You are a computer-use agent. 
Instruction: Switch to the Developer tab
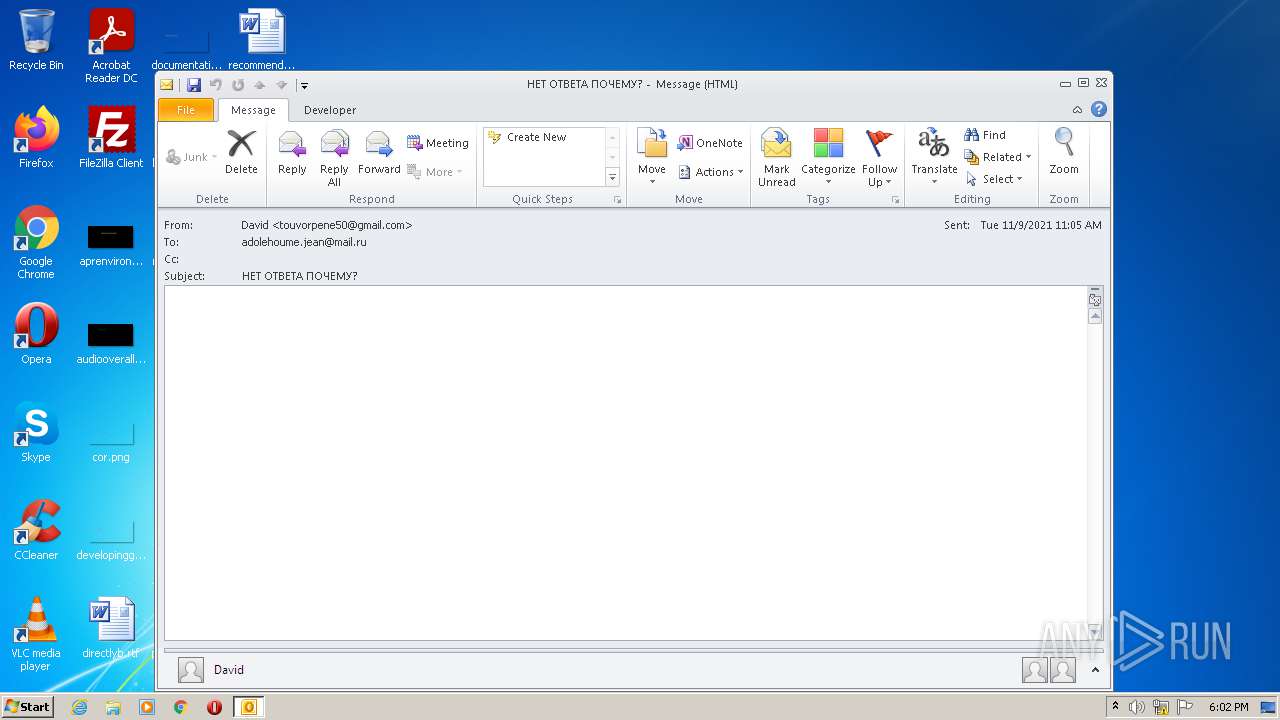(x=330, y=110)
